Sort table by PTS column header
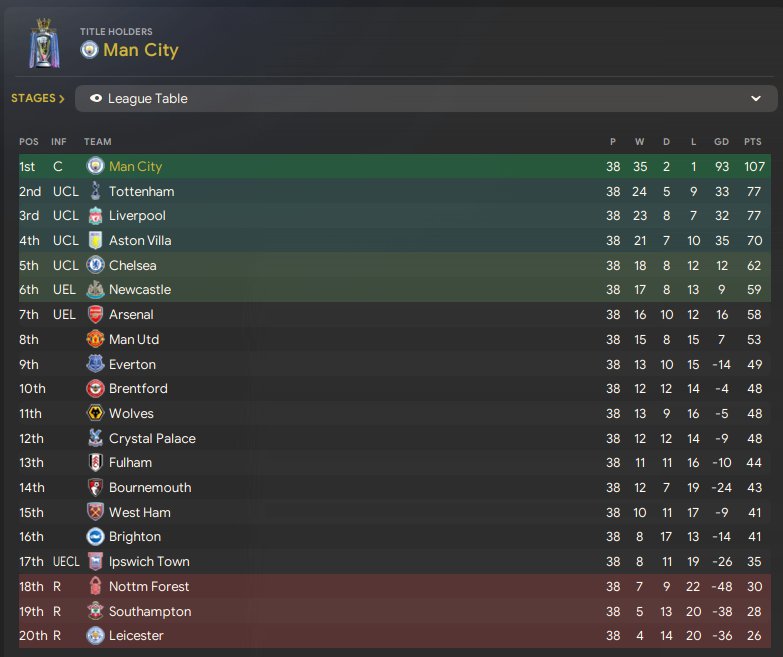 coord(753,142)
